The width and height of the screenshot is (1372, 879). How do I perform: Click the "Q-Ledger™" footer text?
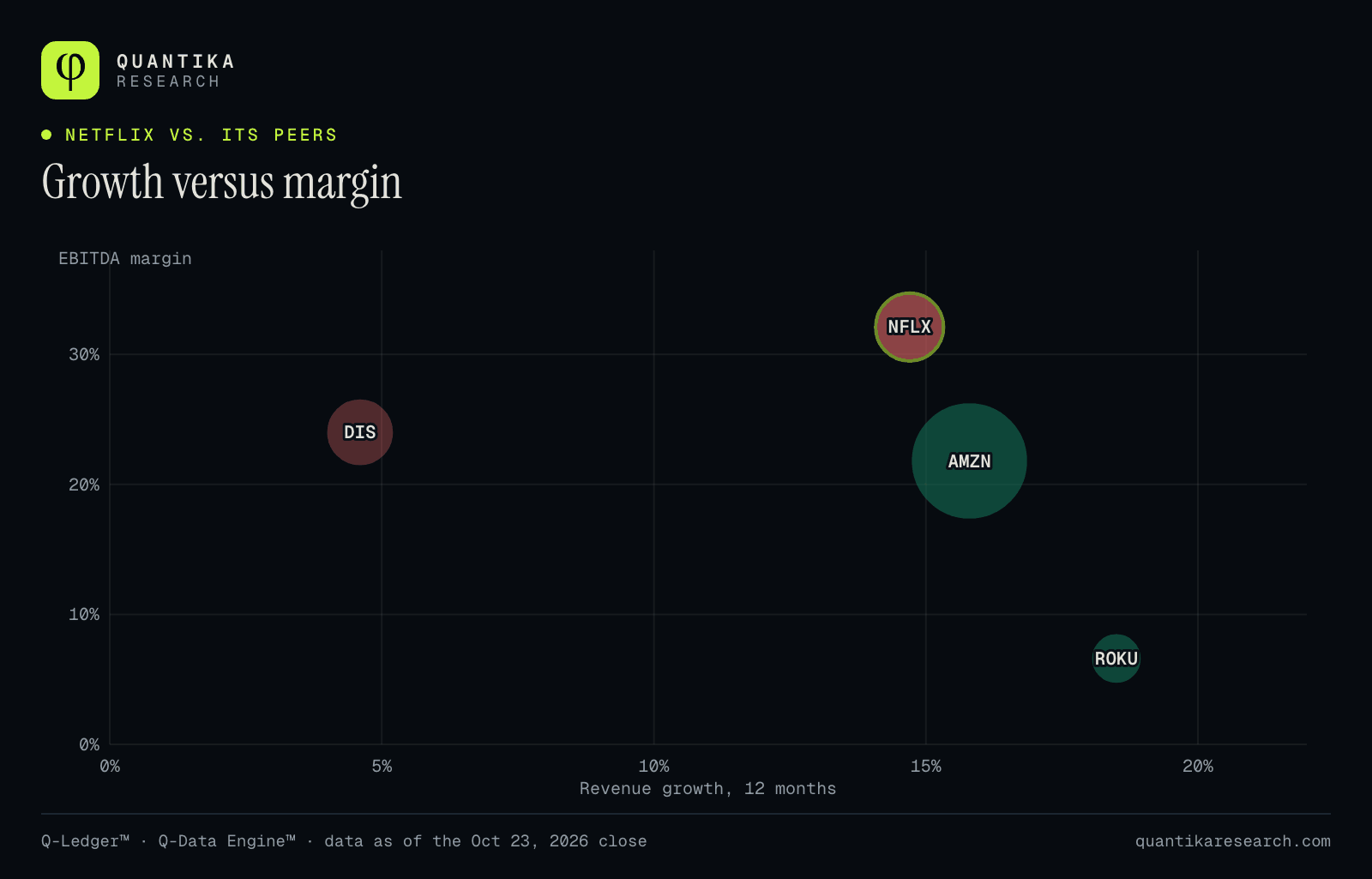click(85, 841)
